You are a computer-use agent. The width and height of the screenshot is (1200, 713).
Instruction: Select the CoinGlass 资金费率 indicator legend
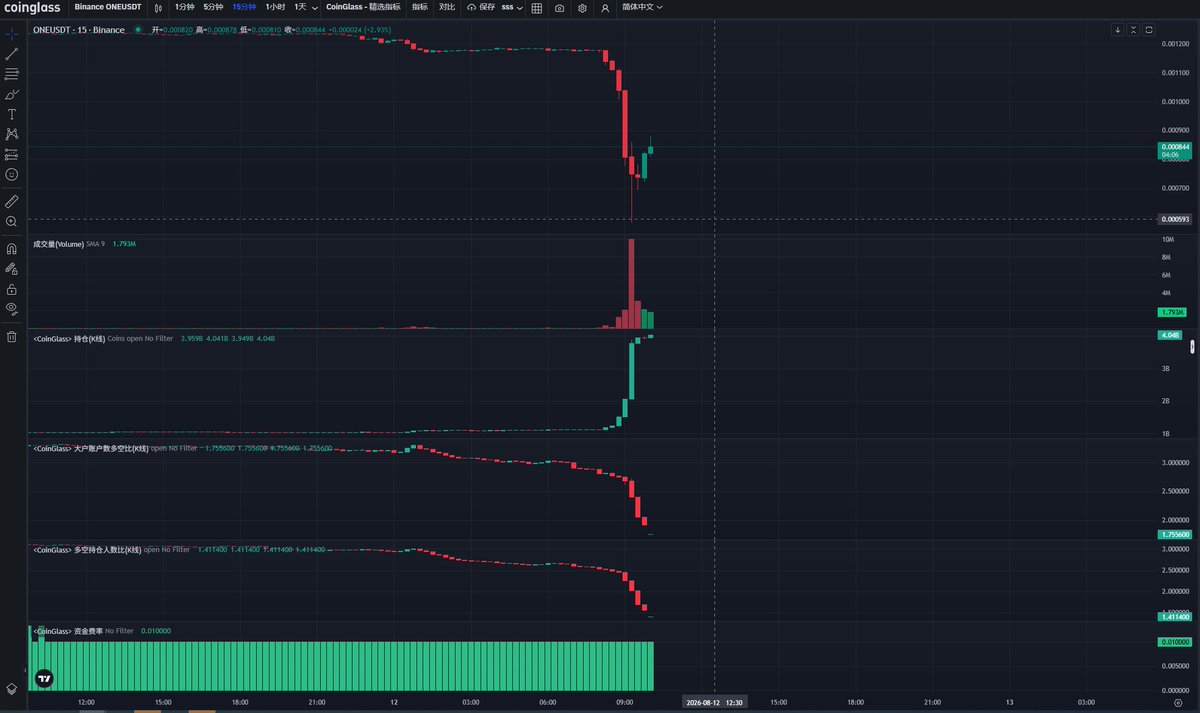click(x=67, y=631)
